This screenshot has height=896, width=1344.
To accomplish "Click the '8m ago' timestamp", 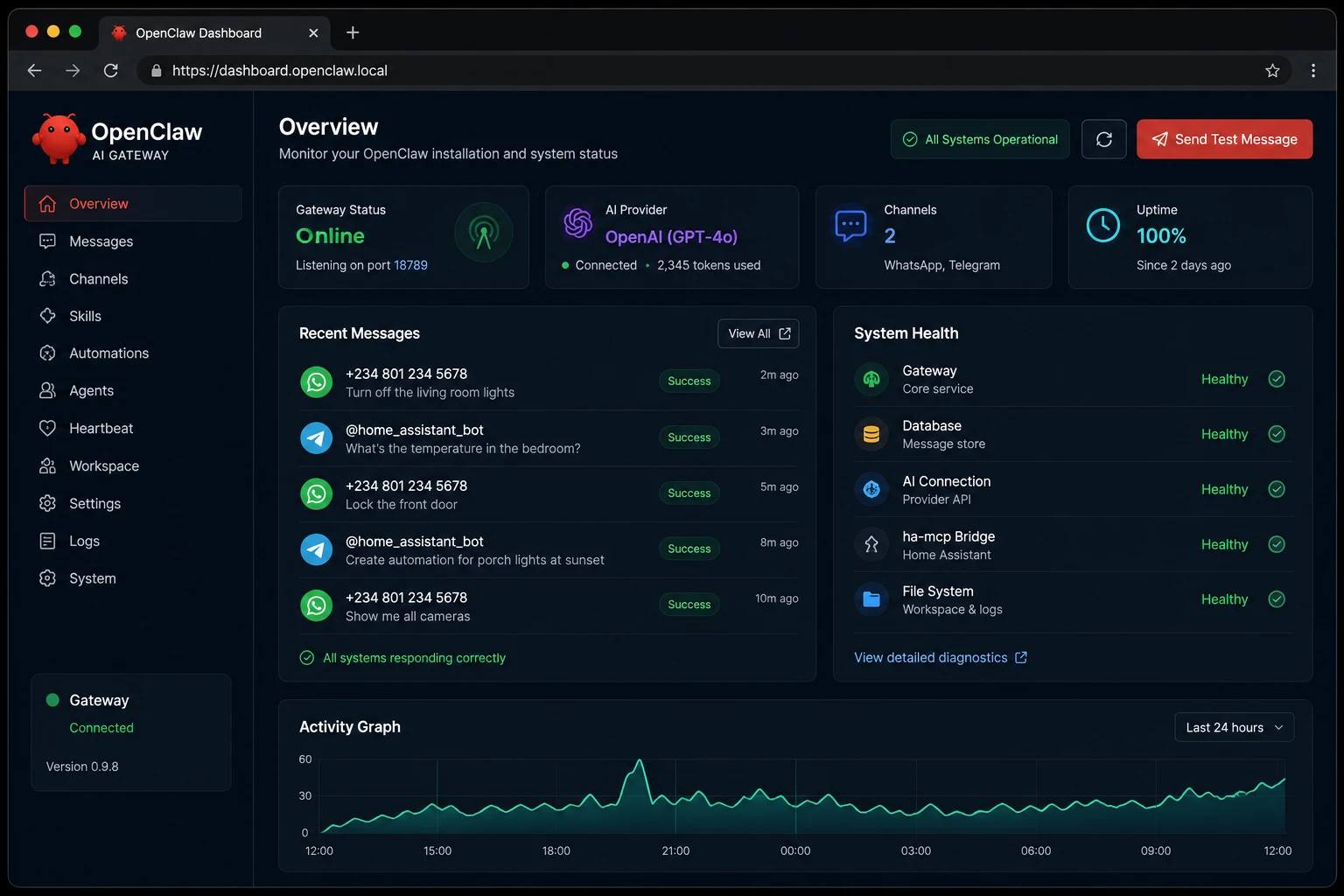I will [779, 542].
